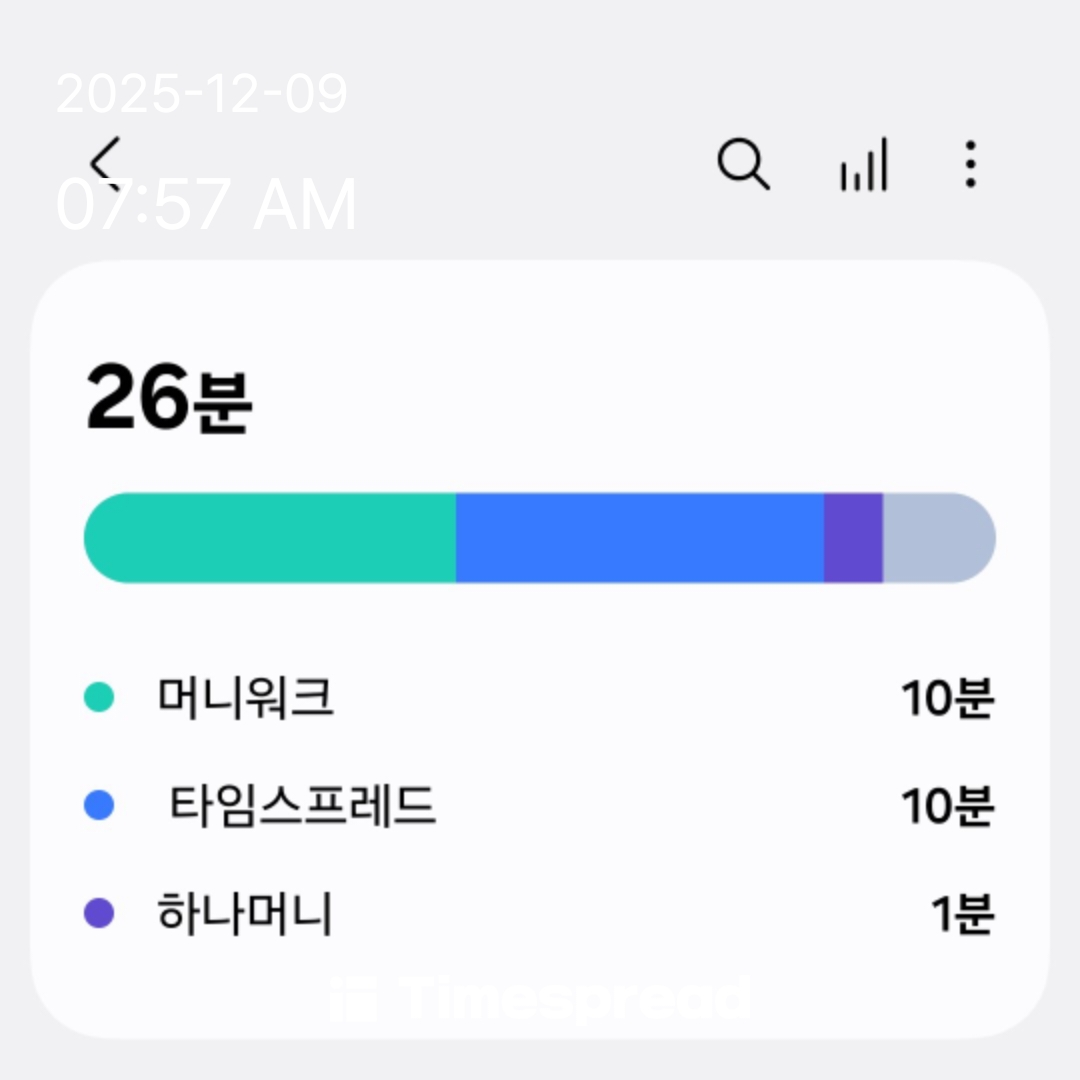This screenshot has height=1080, width=1080.
Task: Tap the purple dot beside 하나머니
Action: coord(99,913)
